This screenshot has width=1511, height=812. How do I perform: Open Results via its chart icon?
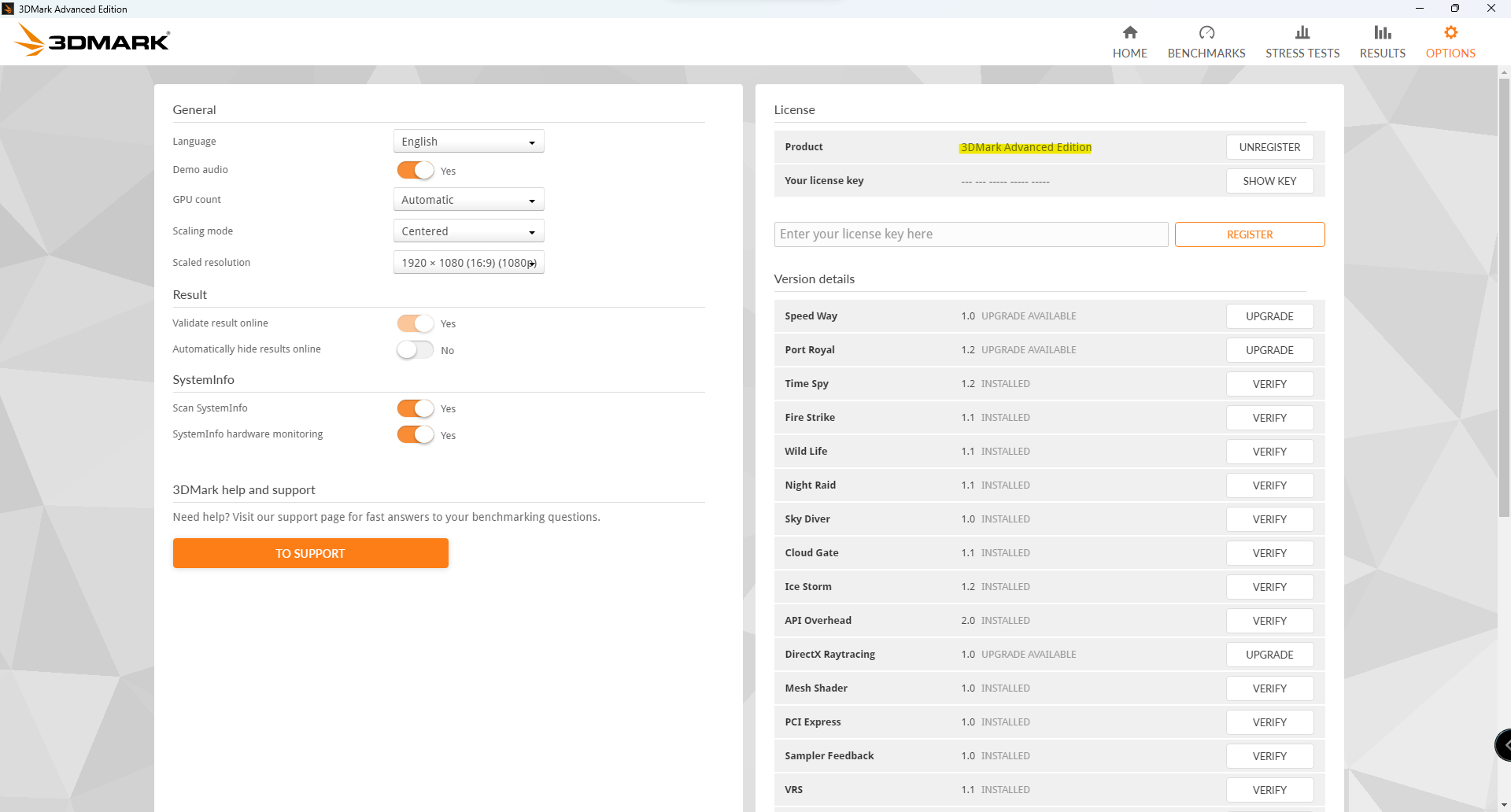(1382, 32)
